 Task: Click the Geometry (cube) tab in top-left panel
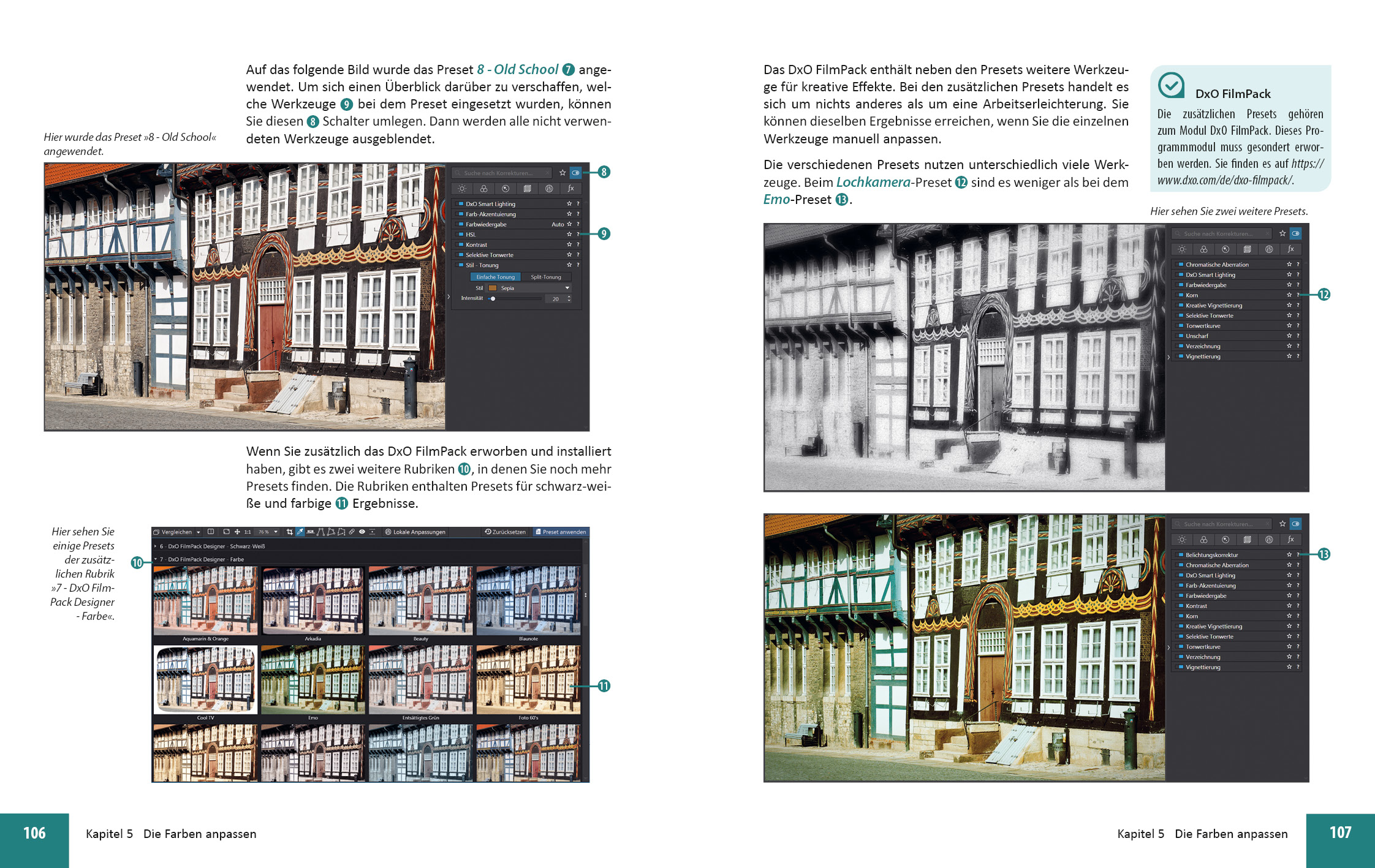click(x=527, y=189)
